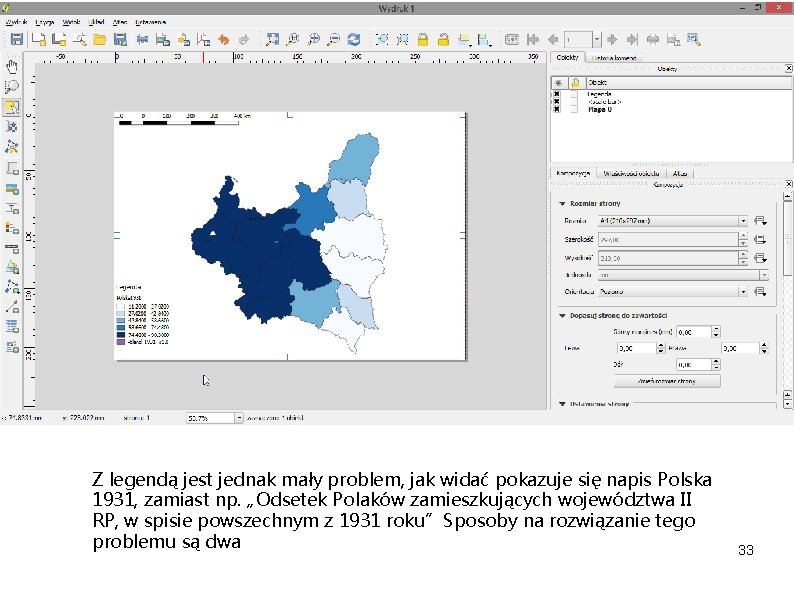Click the Zoom full icon in the toolbar
This screenshot has height=595, width=794.
tap(272, 40)
